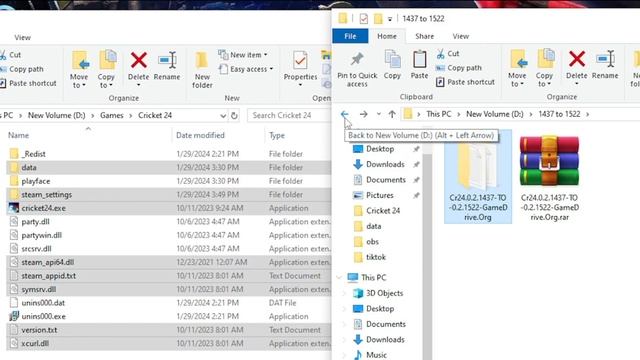Collapse This PC in navigation pane

click(x=339, y=278)
